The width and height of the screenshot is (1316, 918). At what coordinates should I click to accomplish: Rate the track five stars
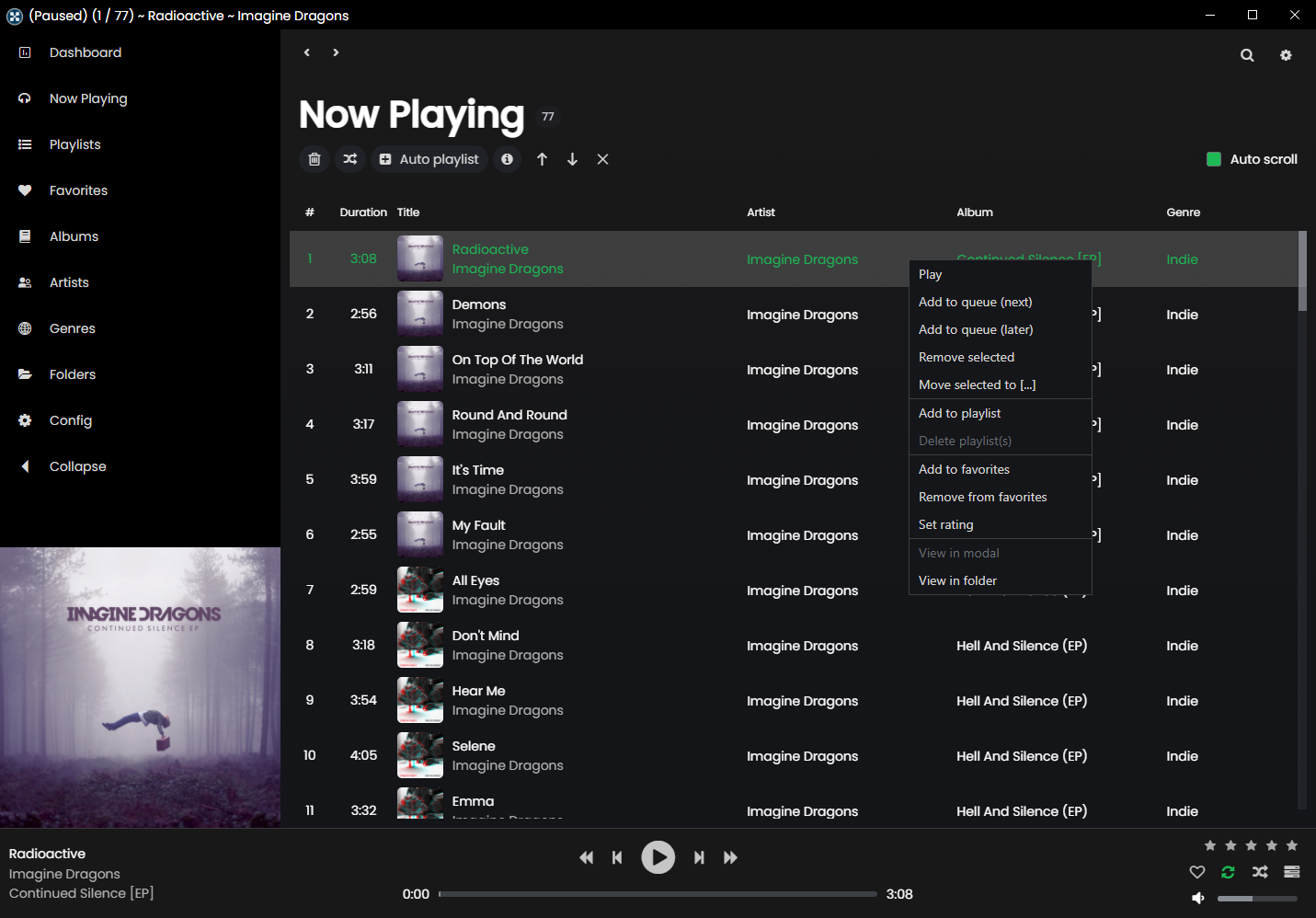pyautogui.click(x=1292, y=845)
